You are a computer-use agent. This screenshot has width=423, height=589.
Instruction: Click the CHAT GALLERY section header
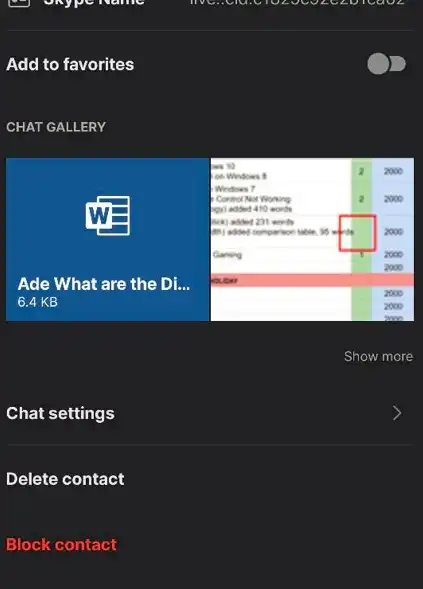[x=56, y=127]
